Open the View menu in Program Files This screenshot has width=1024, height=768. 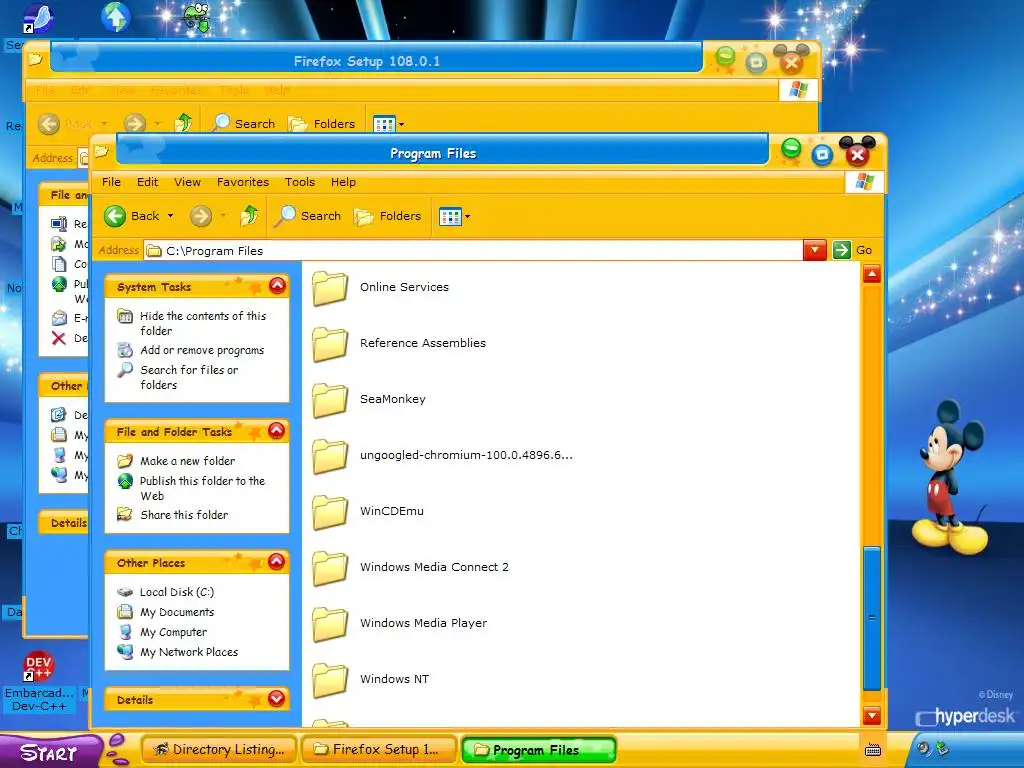coord(187,182)
